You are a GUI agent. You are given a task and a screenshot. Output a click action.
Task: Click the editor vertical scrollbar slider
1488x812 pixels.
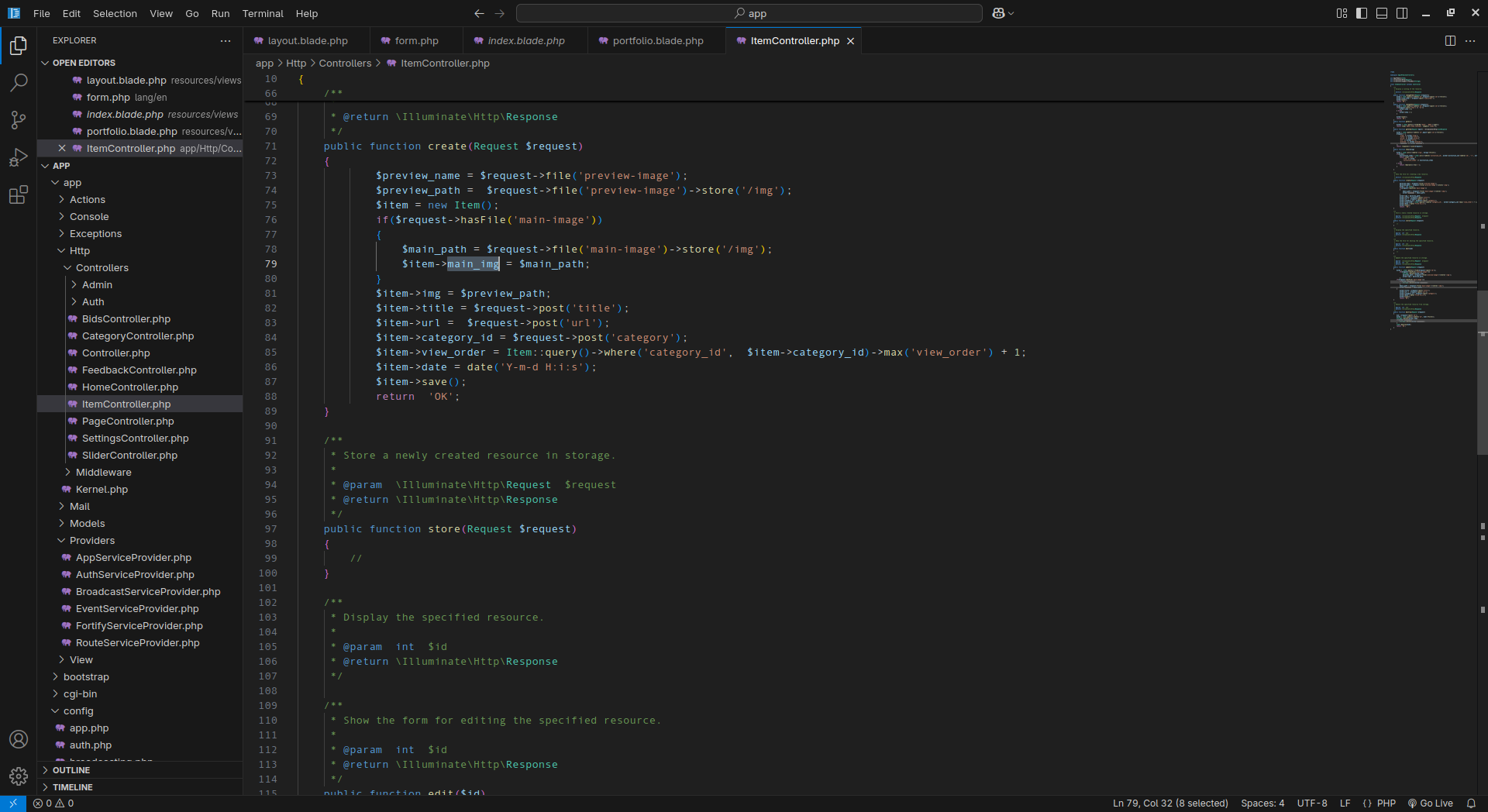coord(1482,372)
